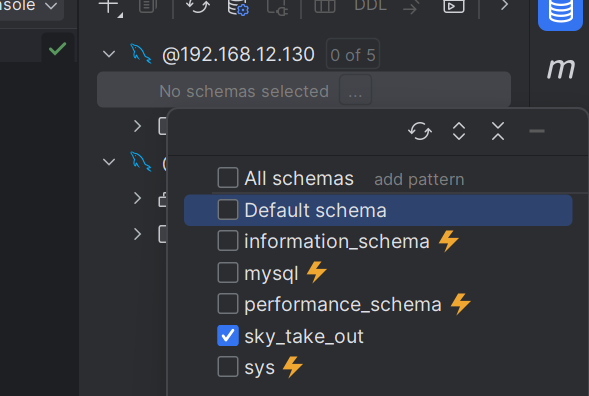589x396 pixels.
Task: Uncheck the sky_take_out checkbox
Action: tap(228, 336)
